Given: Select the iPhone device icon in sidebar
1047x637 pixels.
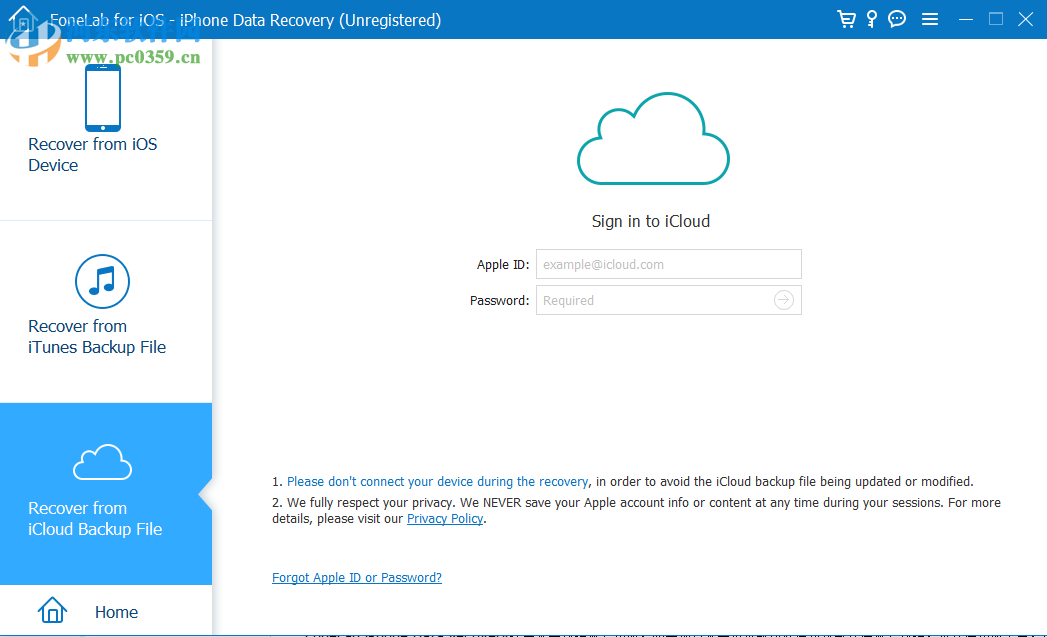Looking at the screenshot, I should 102,97.
